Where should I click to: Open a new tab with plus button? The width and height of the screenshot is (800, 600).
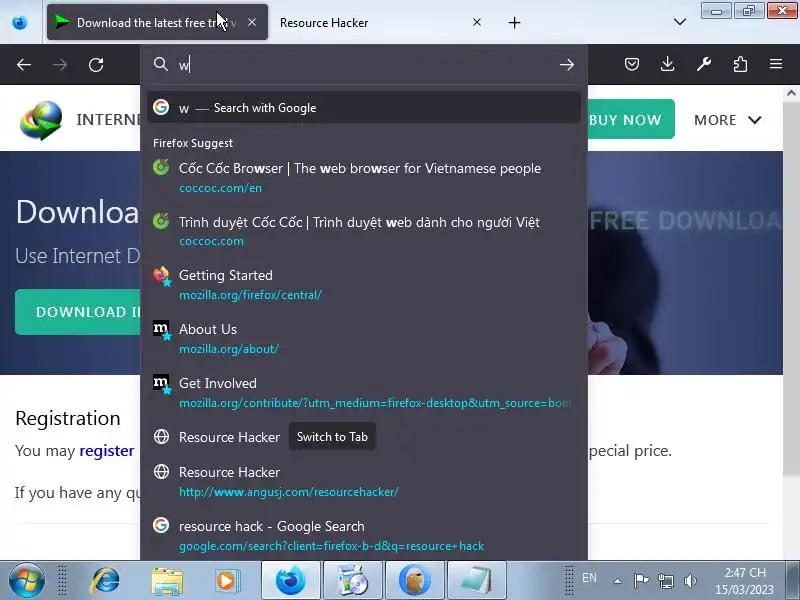515,22
